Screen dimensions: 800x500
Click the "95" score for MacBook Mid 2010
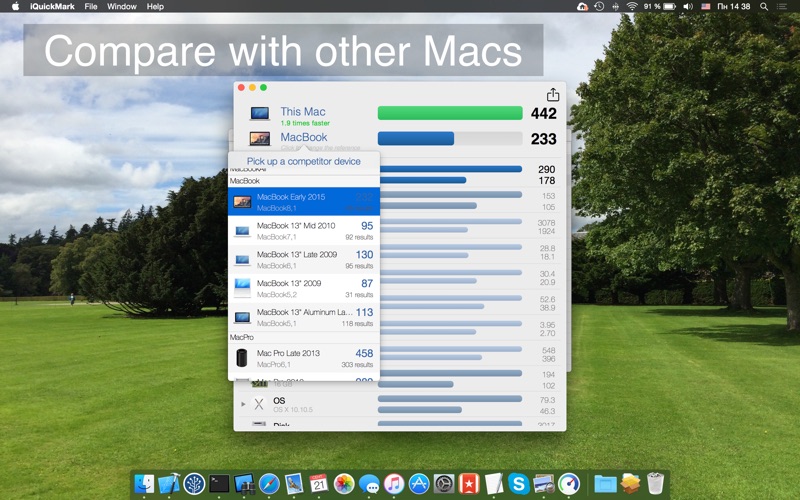[x=367, y=226]
